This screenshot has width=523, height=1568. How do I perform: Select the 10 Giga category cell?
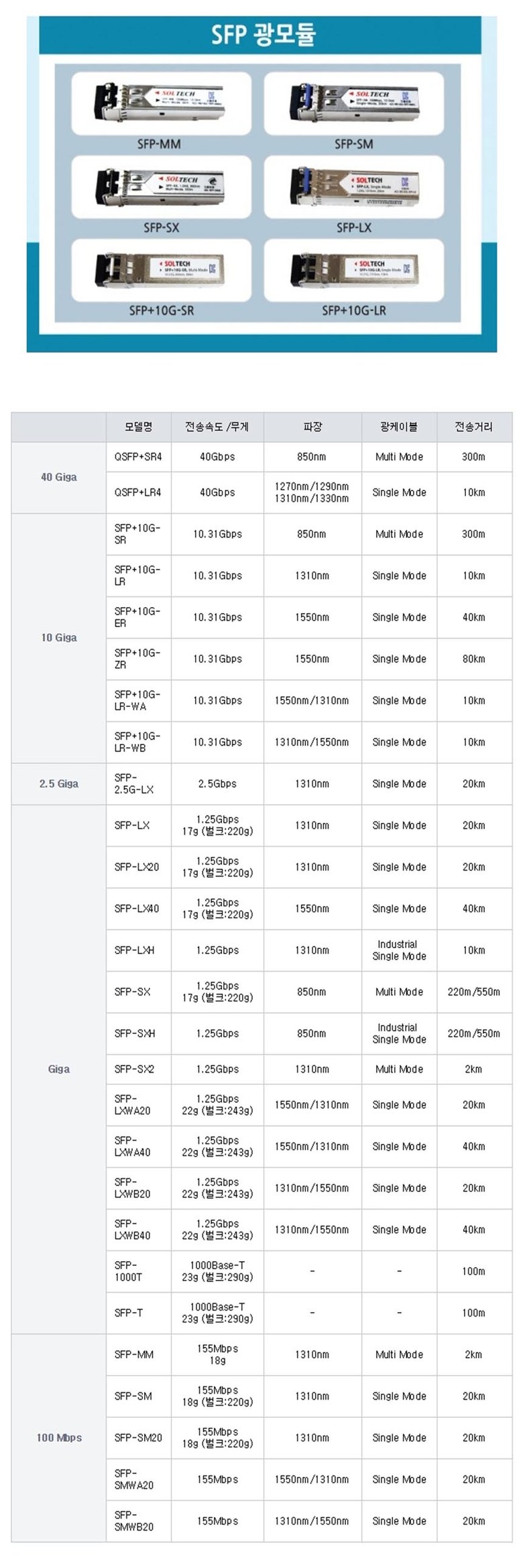59,638
